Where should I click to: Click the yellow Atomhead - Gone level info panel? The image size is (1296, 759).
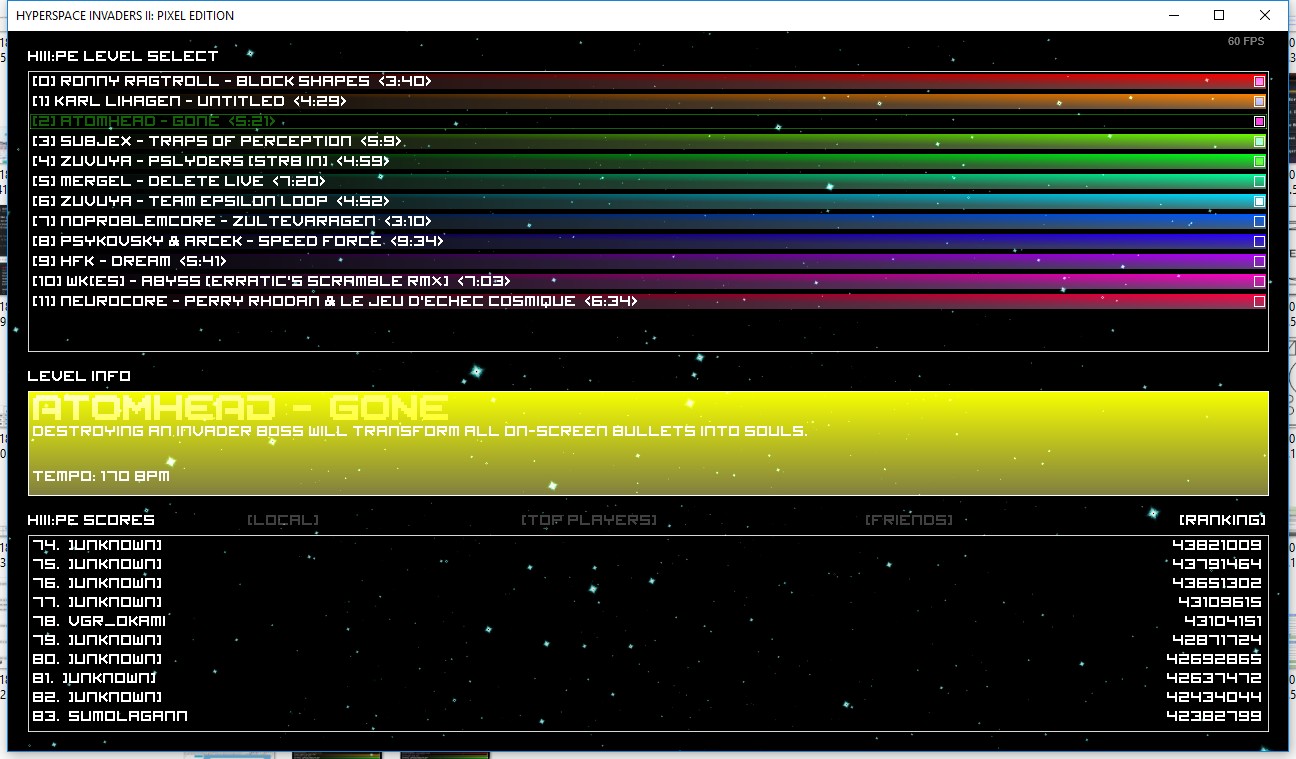tap(648, 443)
